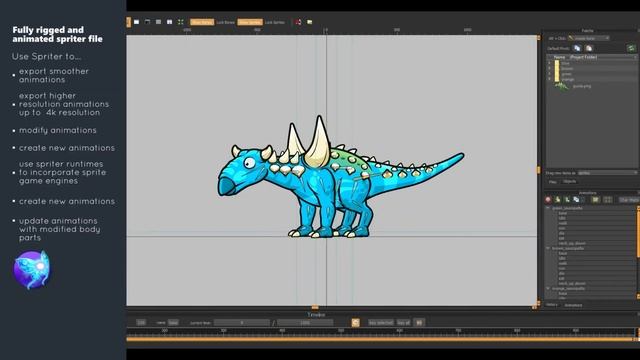Click the gray grid icon in the Animations toolbar
This screenshot has width=640, height=360.
(608, 200)
